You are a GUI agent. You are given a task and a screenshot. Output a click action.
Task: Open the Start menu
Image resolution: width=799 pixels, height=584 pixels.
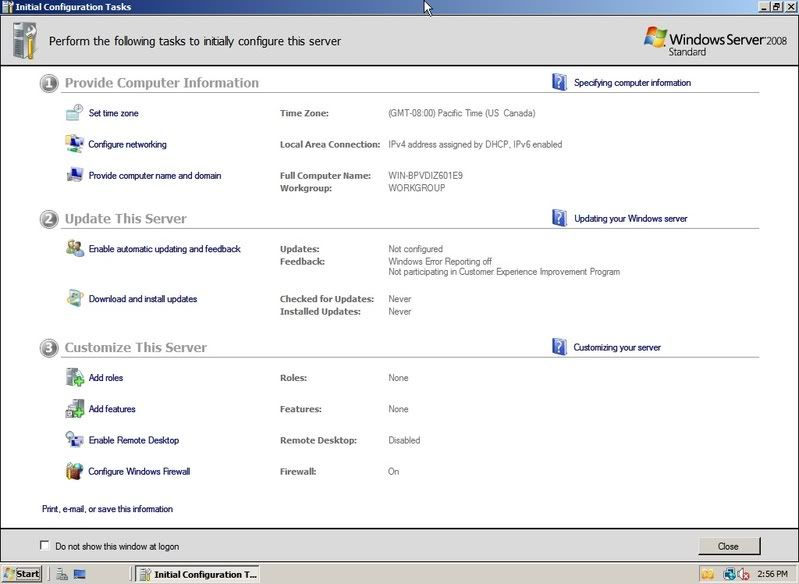[x=21, y=574]
